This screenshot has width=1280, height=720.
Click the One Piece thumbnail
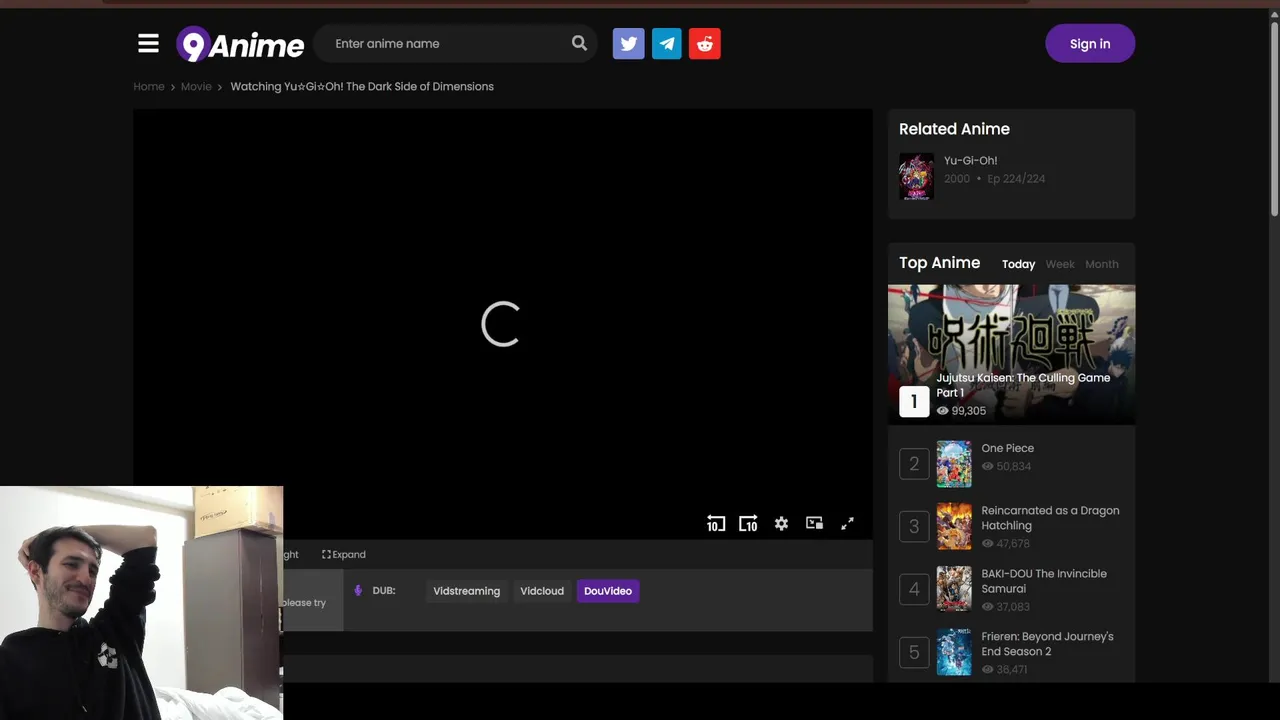(953, 464)
